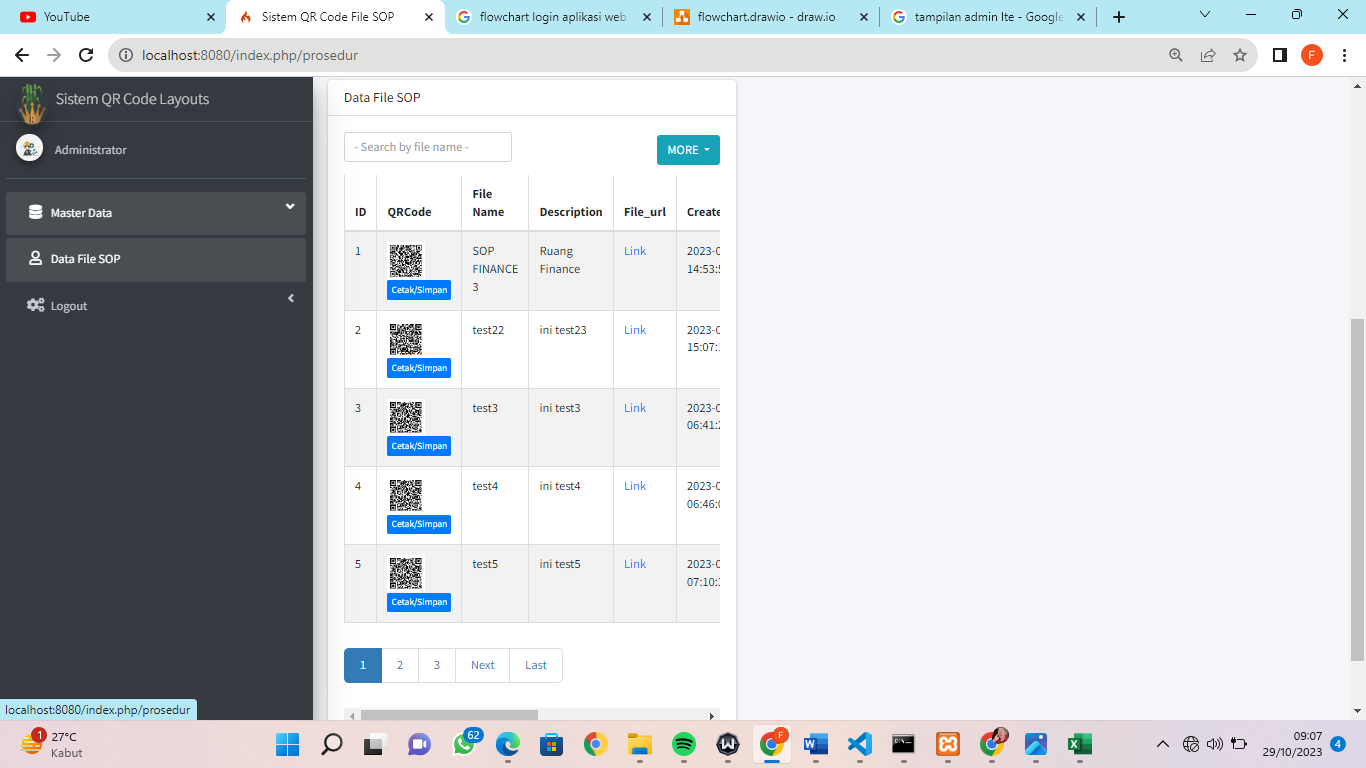1366x768 pixels.
Task: Open File_url Link for test5 row
Action: 635,564
